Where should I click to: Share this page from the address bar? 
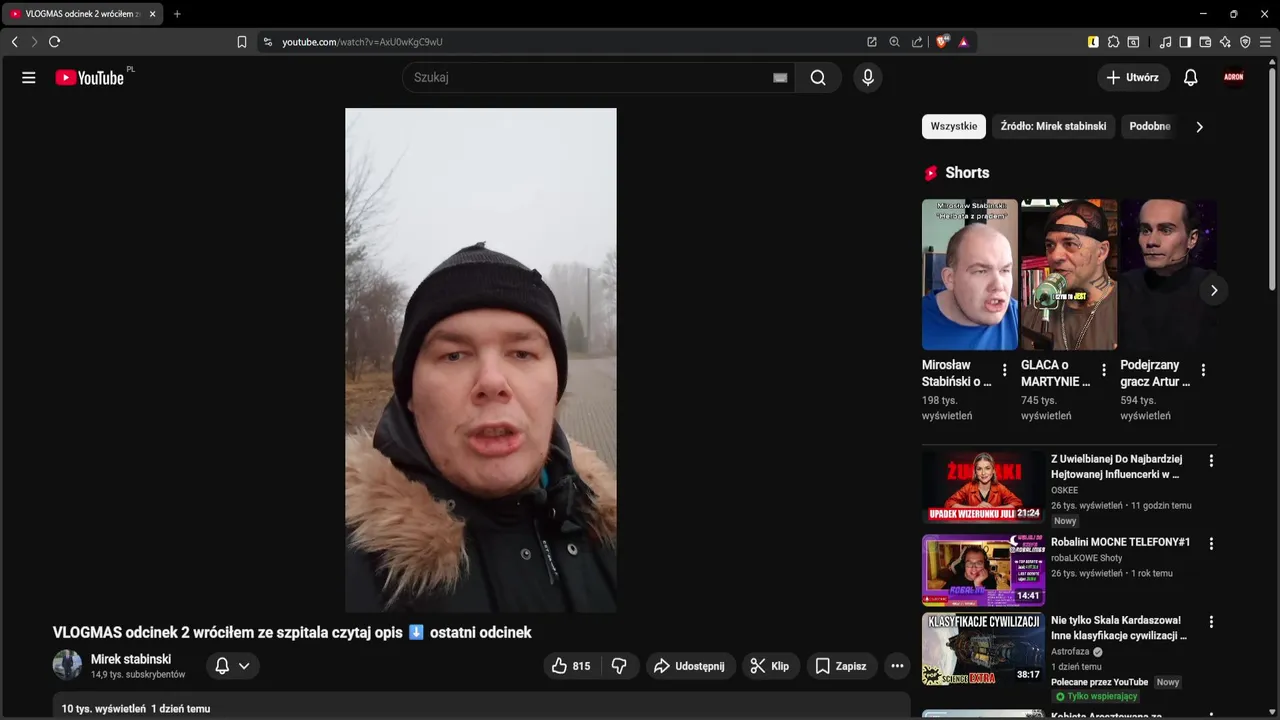[917, 42]
